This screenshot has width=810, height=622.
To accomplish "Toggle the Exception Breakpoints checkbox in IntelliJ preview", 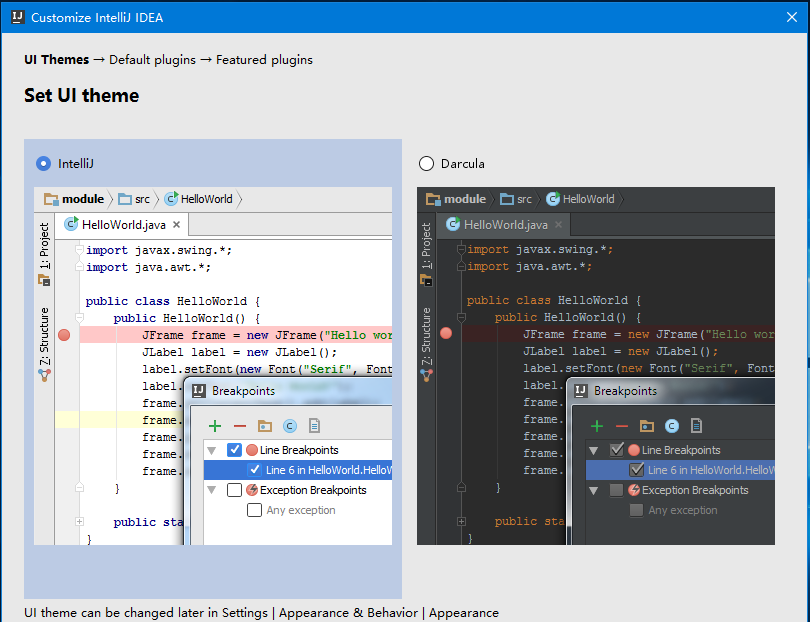I will point(235,490).
